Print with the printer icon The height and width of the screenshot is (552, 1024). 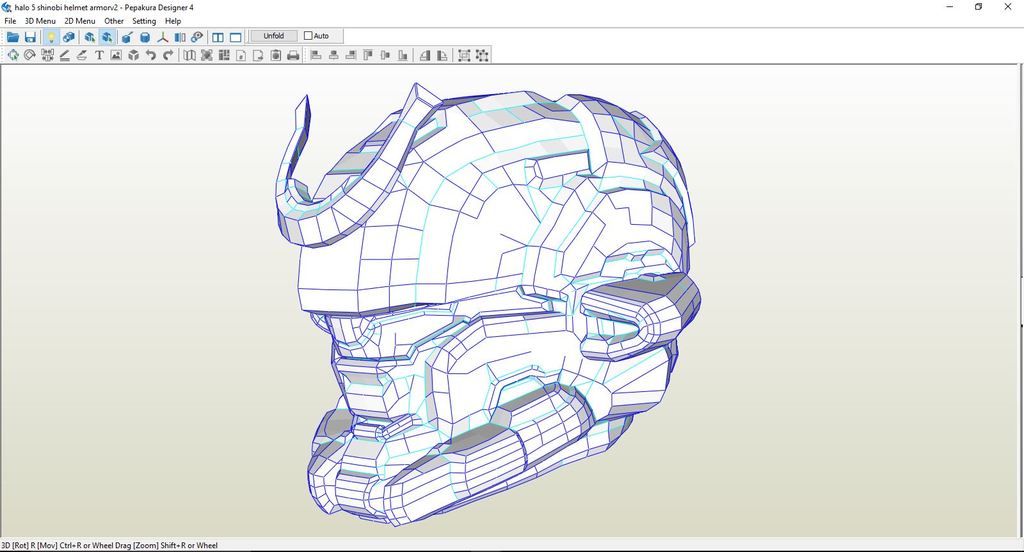coord(293,56)
